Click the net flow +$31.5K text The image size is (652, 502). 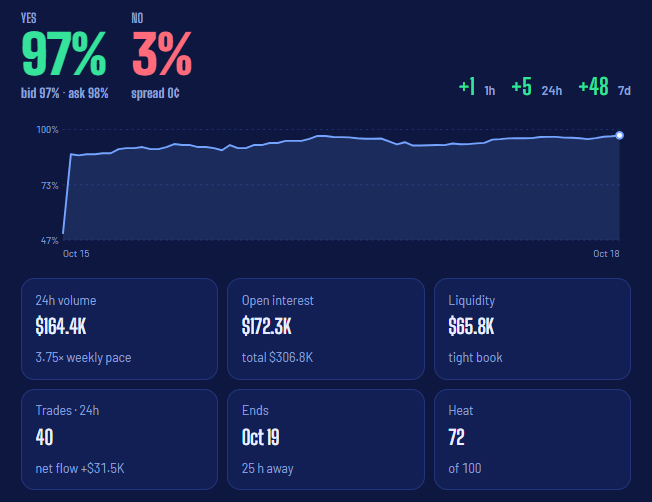[x=80, y=468]
